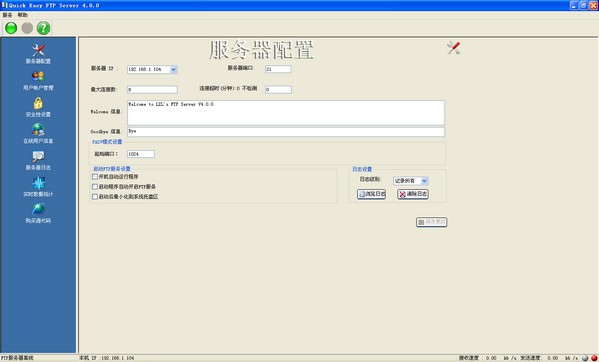Screen dimensions: 599x362
Task: Open 服务器配置 in the sidebar
Action: point(38,54)
